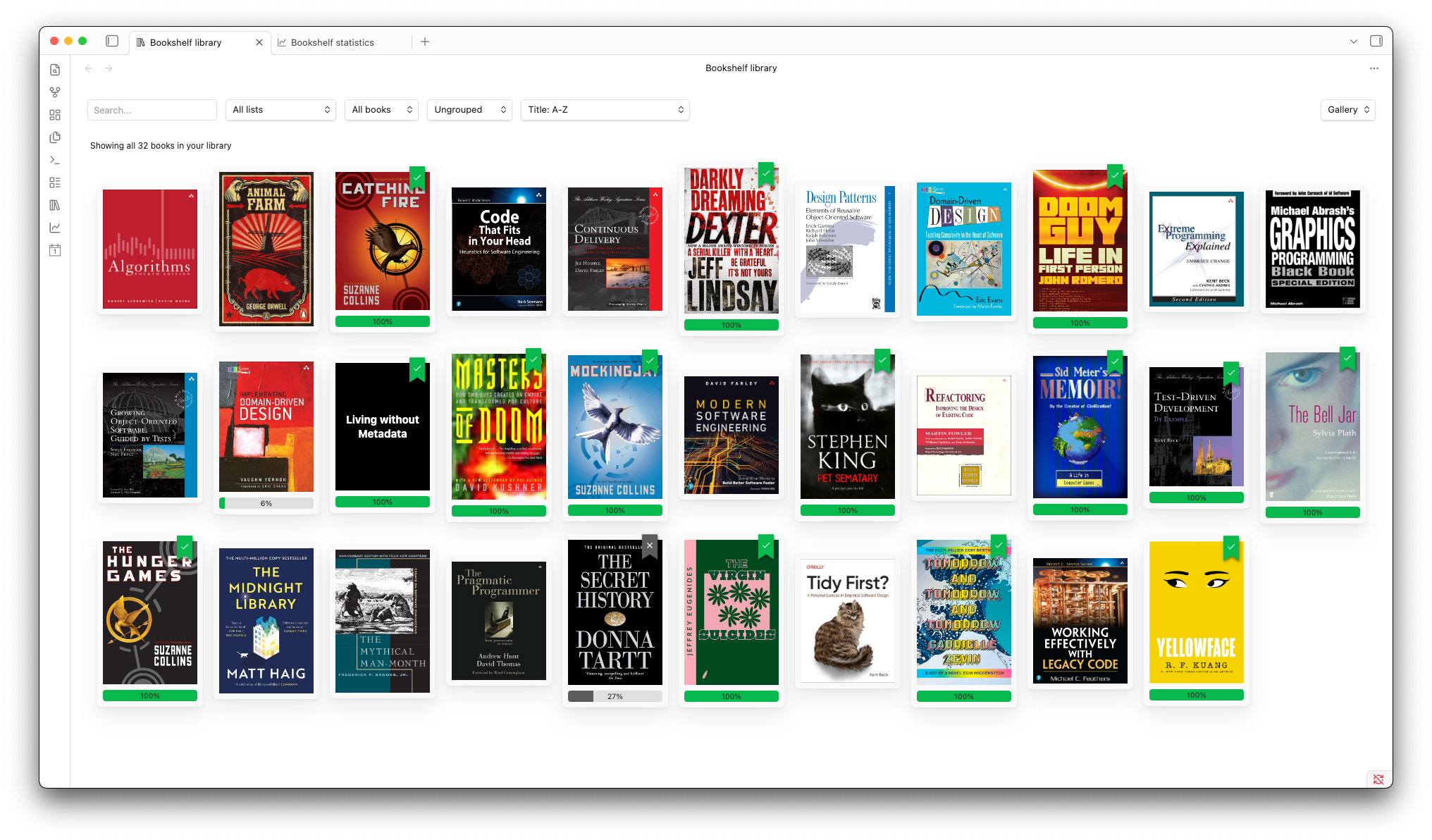Open the Refactoring book cover
The height and width of the screenshot is (840, 1432).
(964, 436)
